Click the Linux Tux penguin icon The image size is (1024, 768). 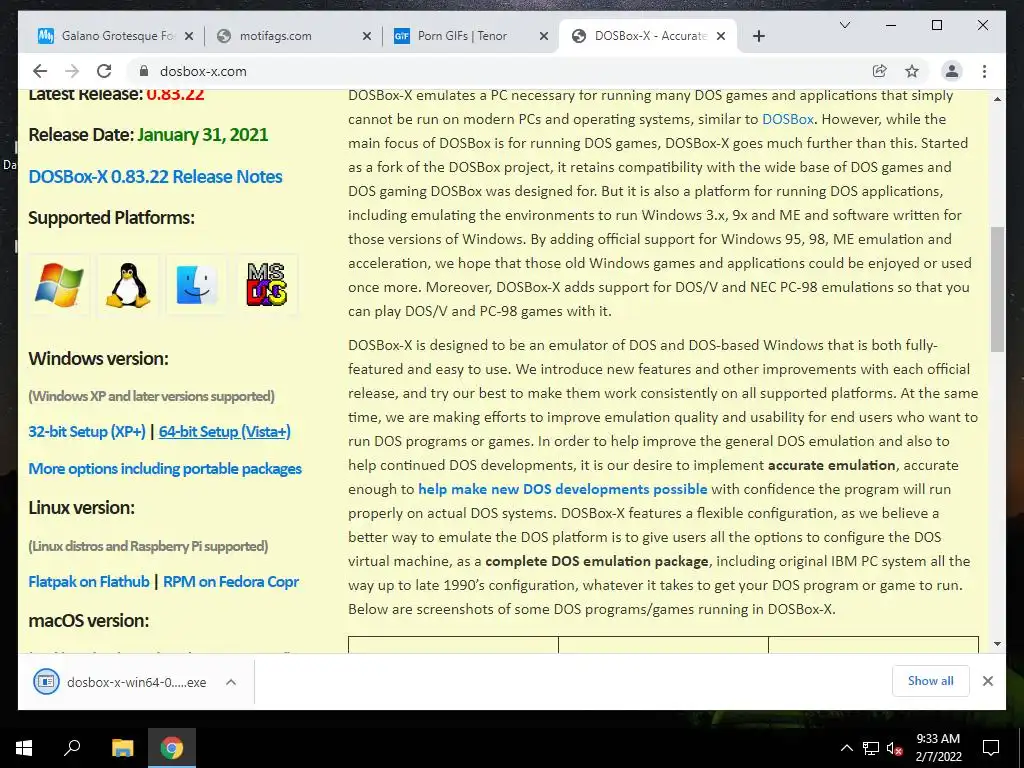click(128, 285)
